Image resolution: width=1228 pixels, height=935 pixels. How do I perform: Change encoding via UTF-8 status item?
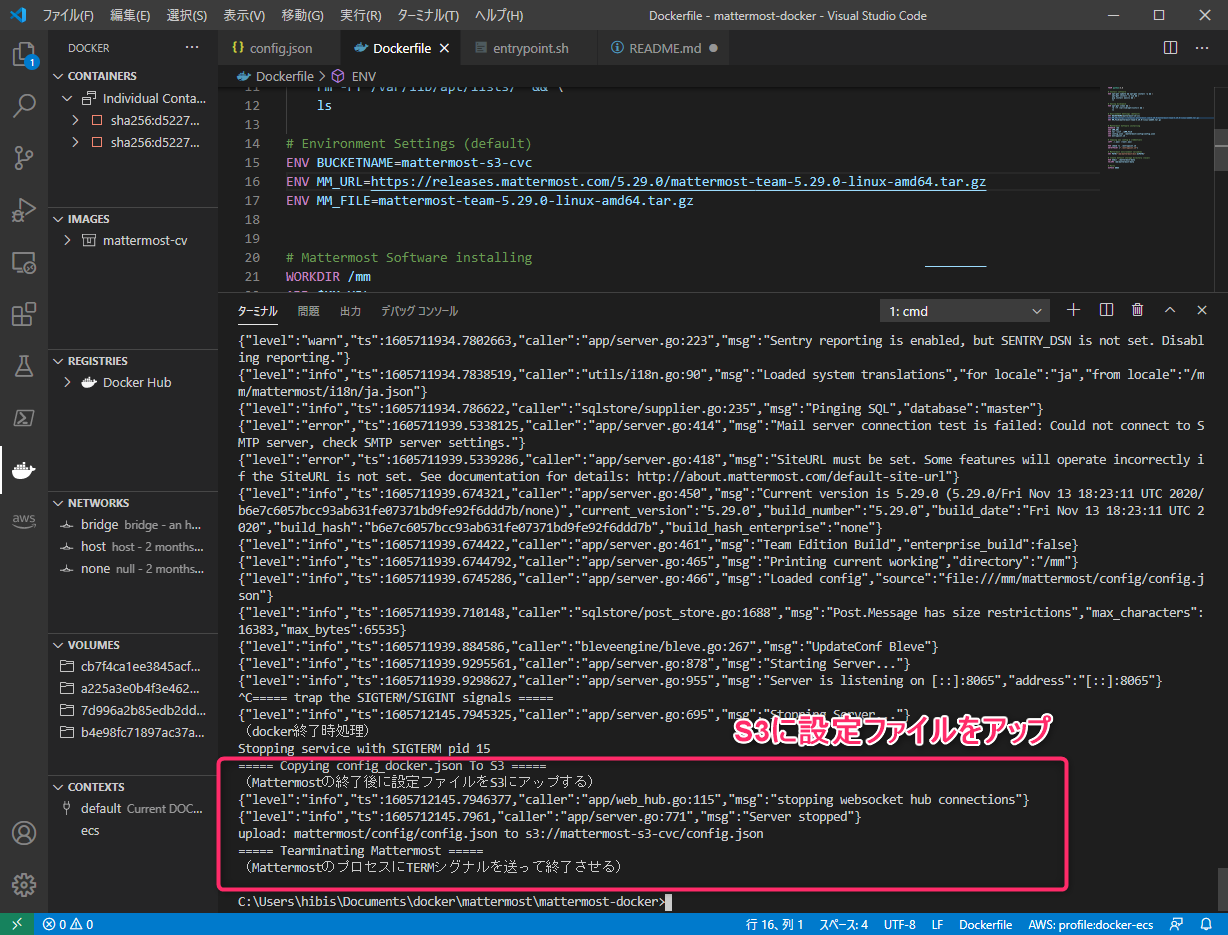[899, 924]
